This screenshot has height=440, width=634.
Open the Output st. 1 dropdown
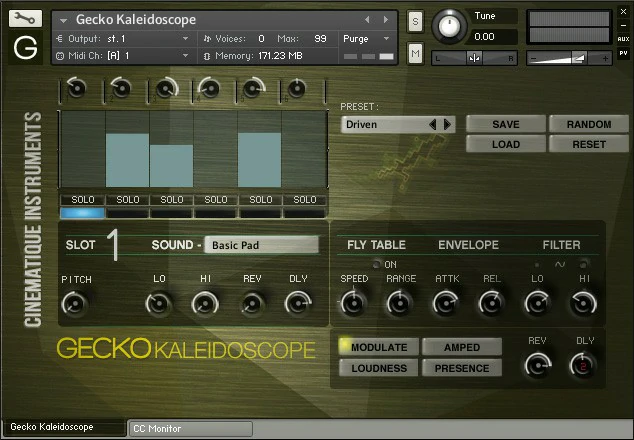coord(123,39)
